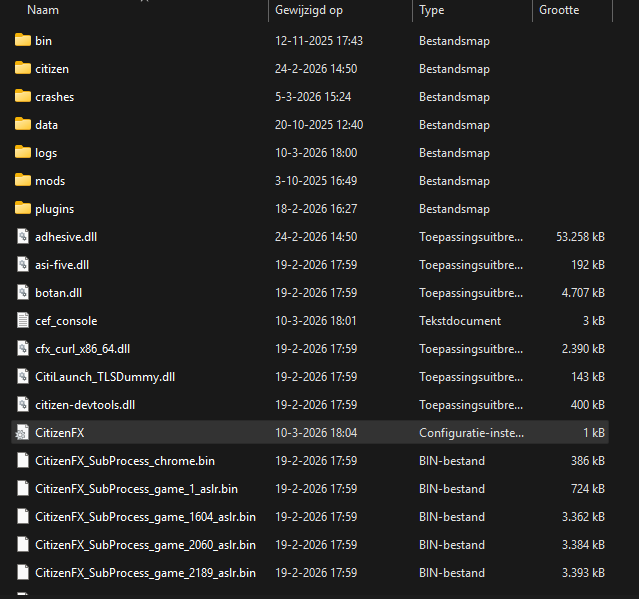Select the CitizenFX_SubProcess_game_1_aslr.bin file name
The width and height of the screenshot is (639, 599).
tap(137, 489)
